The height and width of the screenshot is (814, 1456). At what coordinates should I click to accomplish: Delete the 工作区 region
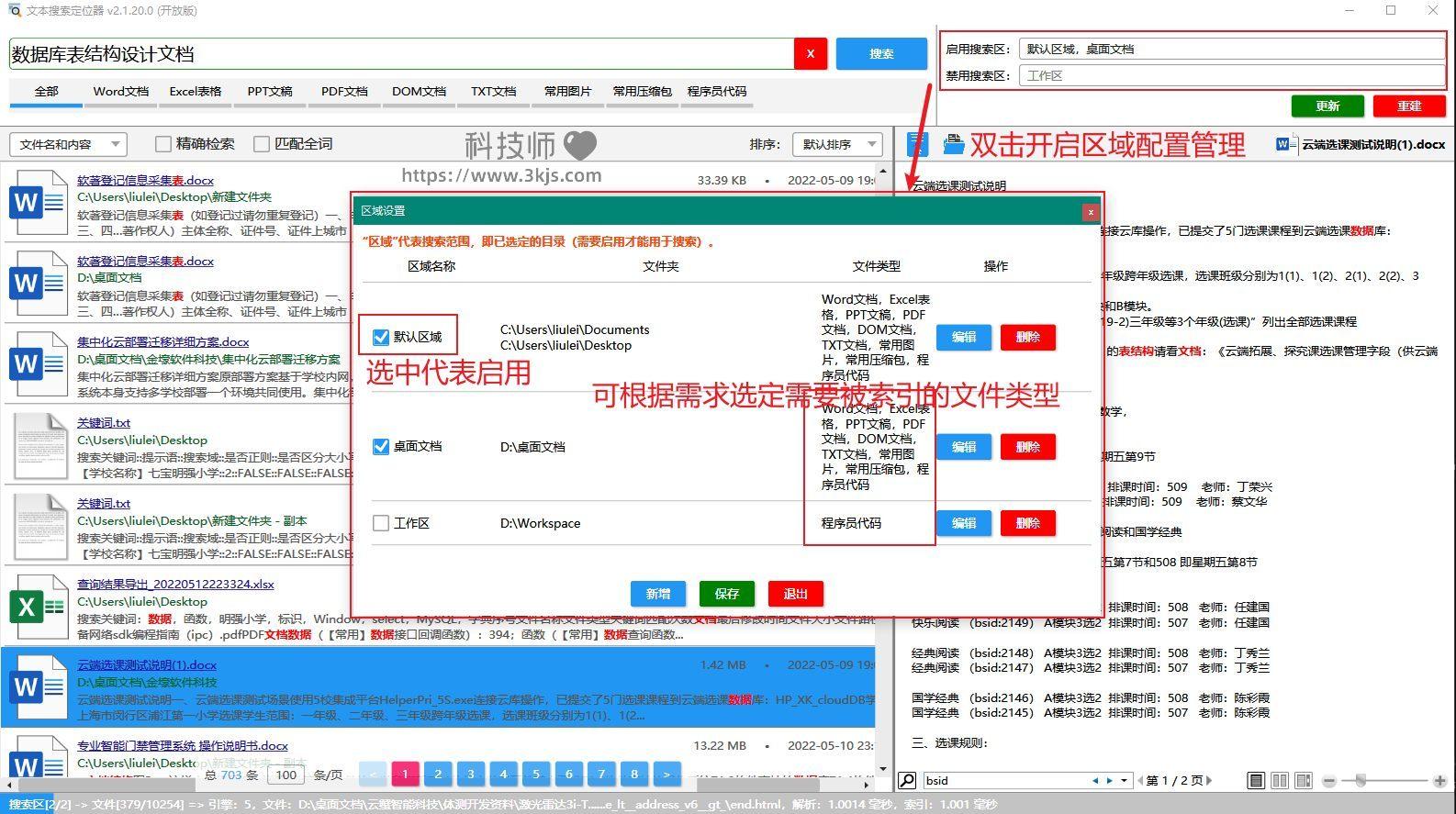(x=1028, y=523)
